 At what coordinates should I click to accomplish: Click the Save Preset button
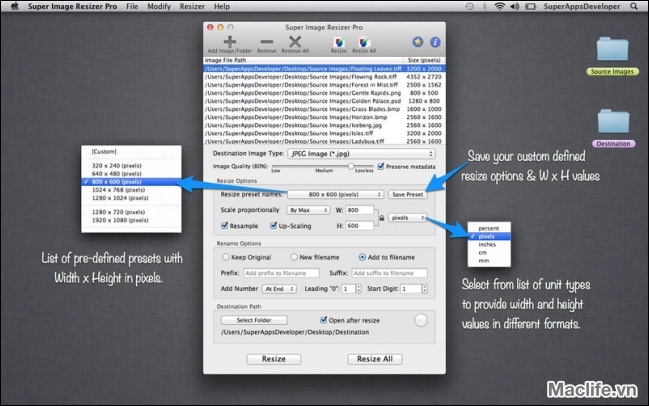click(408, 194)
